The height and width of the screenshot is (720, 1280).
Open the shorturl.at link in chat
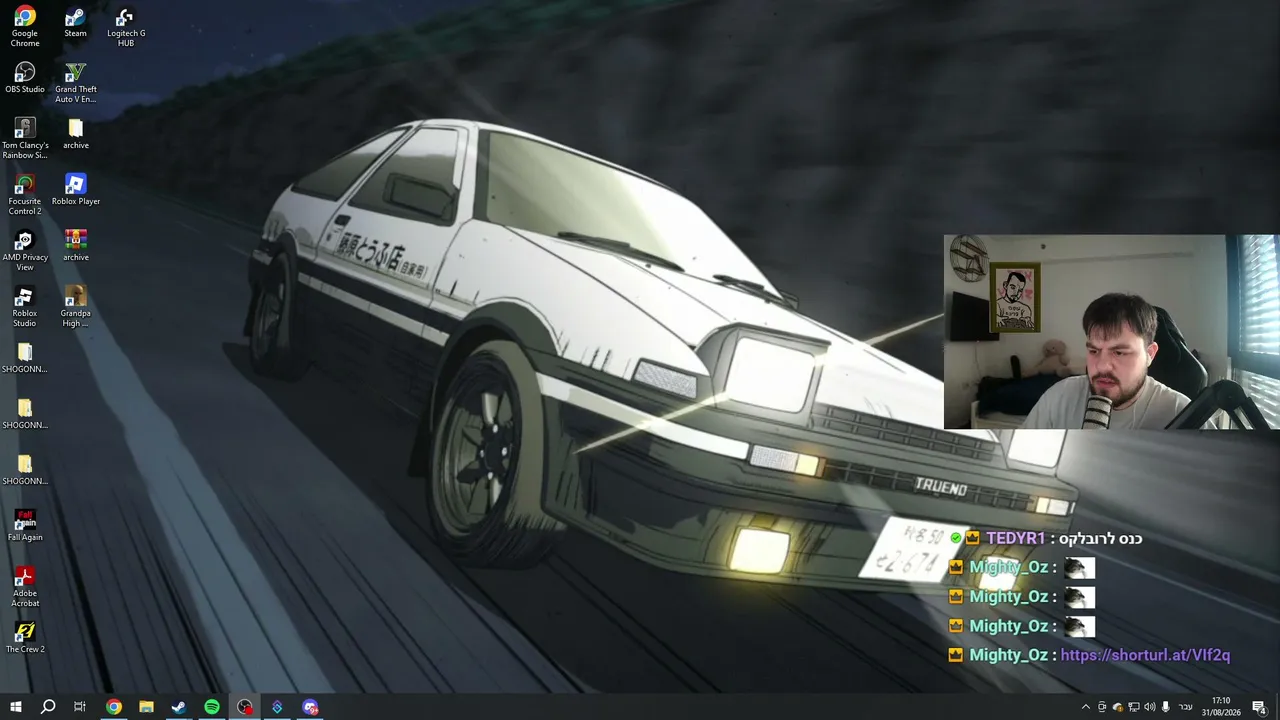point(1145,655)
